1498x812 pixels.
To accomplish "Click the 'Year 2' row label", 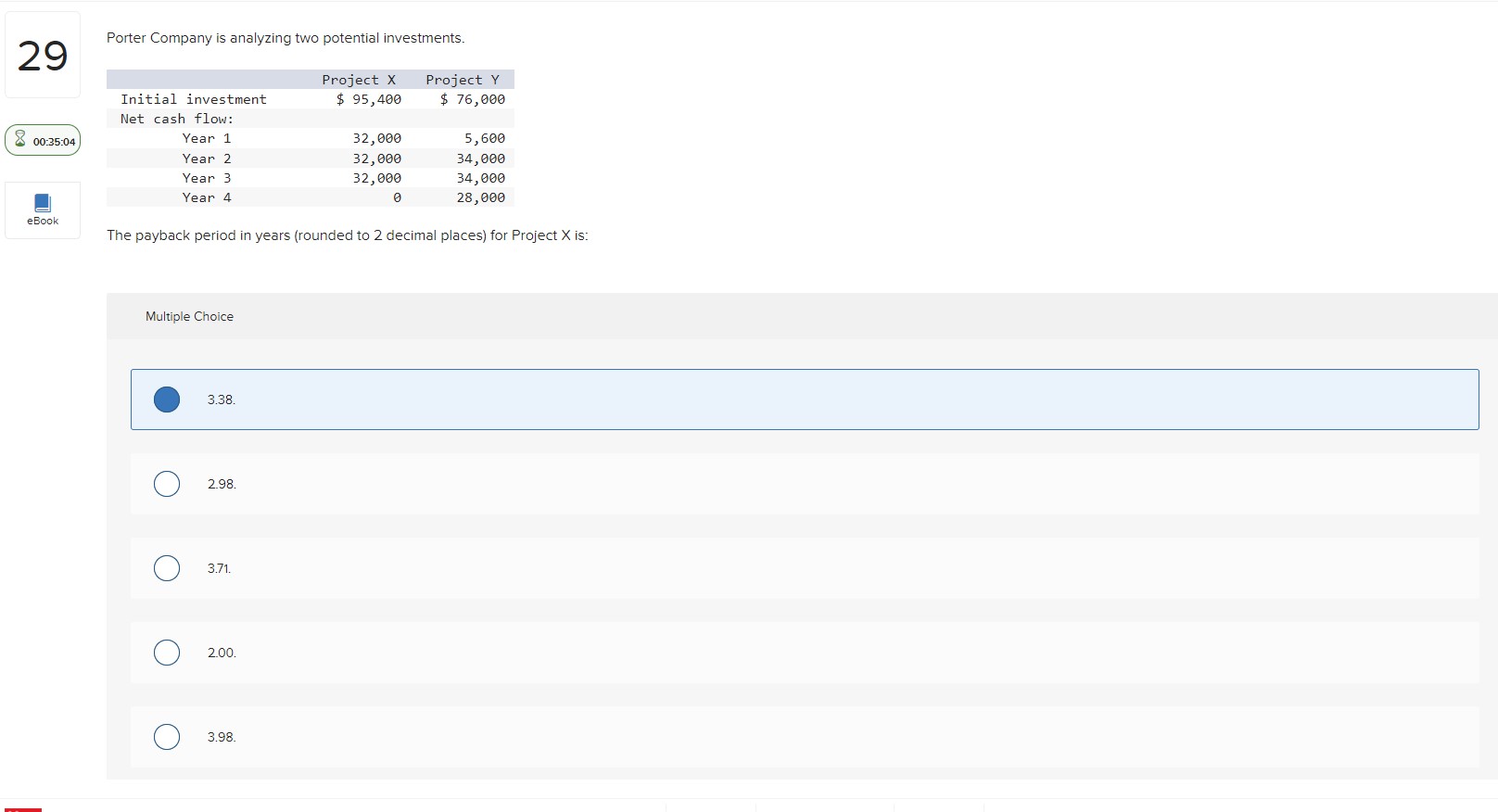I will pos(207,159).
